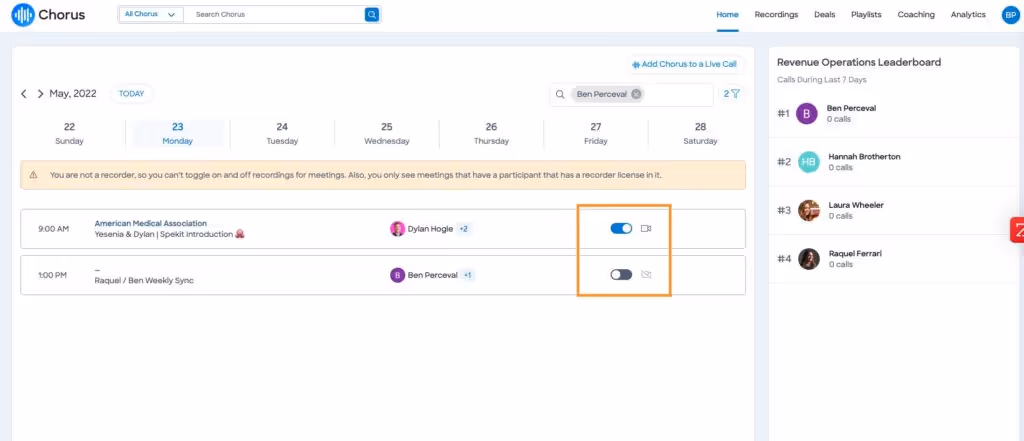The image size is (1024, 441).
Task: Expand the +2 participants badge
Action: point(464,229)
